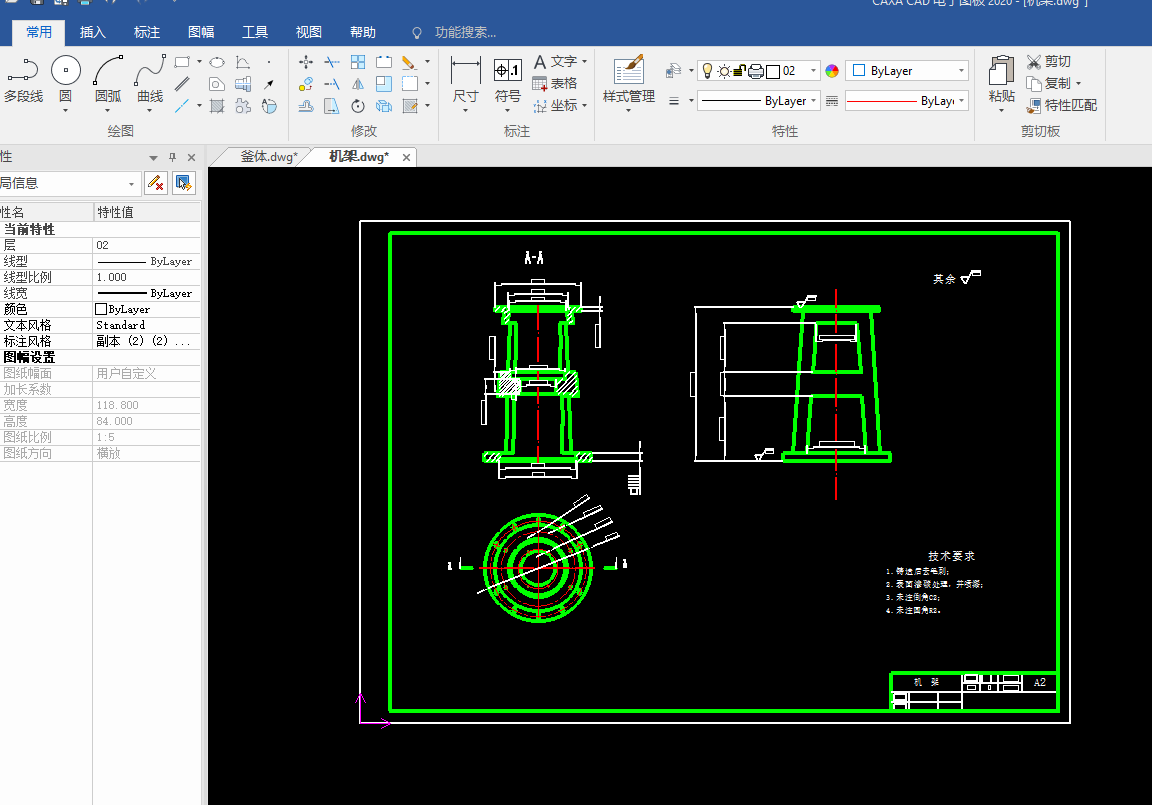
Task: Open the layer 02 dropdown
Action: pos(813,71)
